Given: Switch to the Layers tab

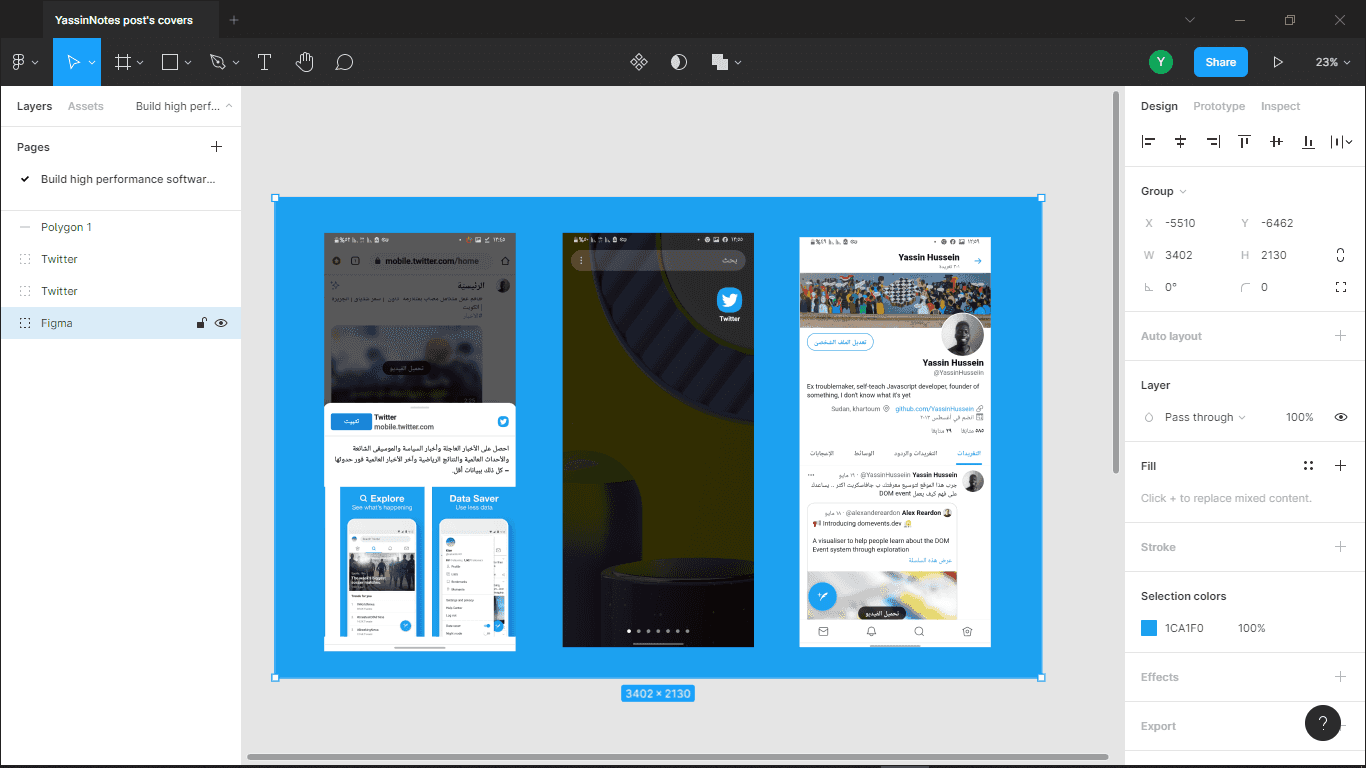Looking at the screenshot, I should point(34,106).
